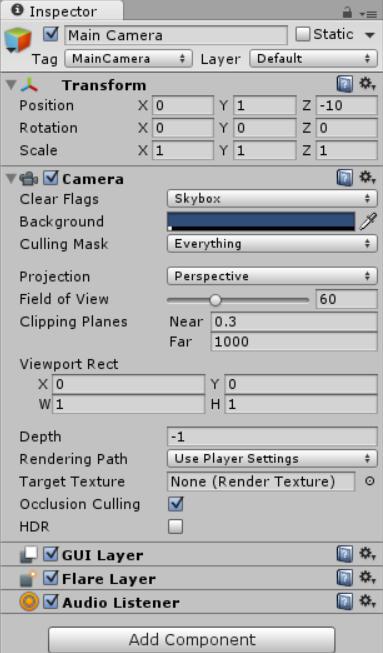Viewport: 383px width, 653px height.
Task: Open the Clear Flags Skybox dropdown
Action: pyautogui.click(x=272, y=199)
